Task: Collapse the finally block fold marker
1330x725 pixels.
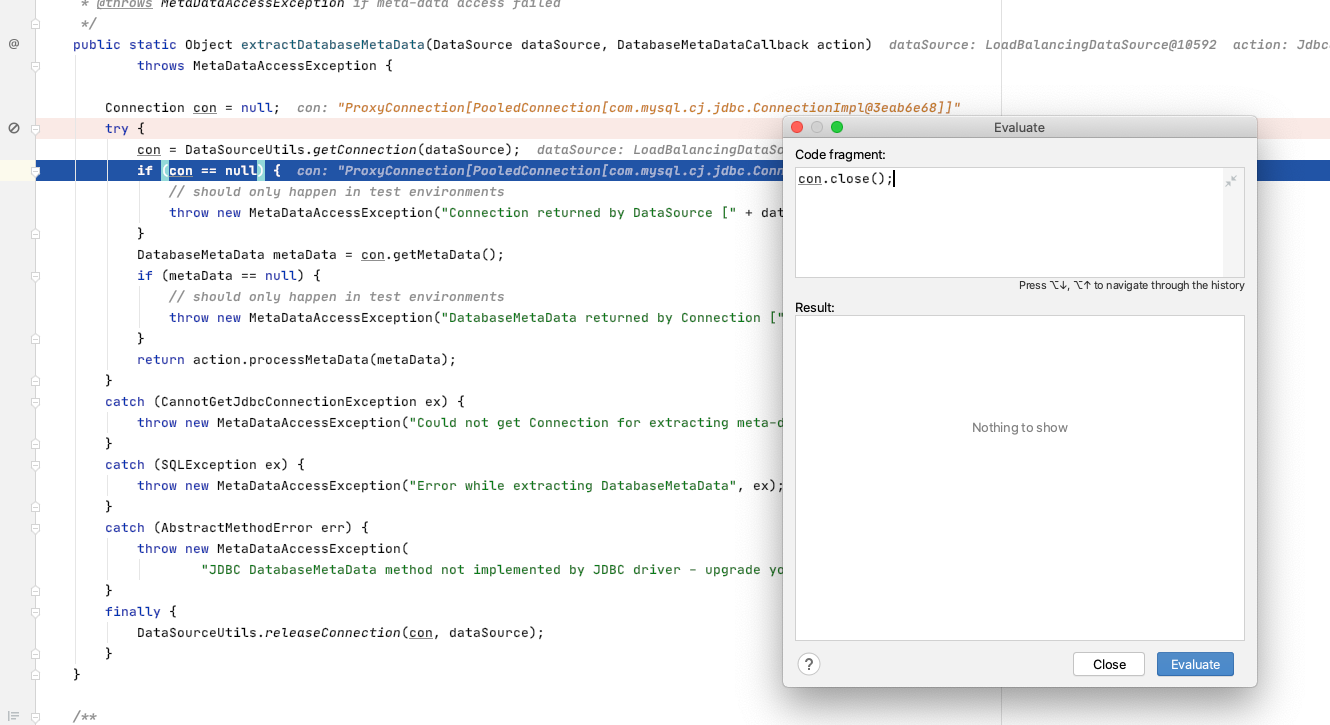Action: (35, 612)
